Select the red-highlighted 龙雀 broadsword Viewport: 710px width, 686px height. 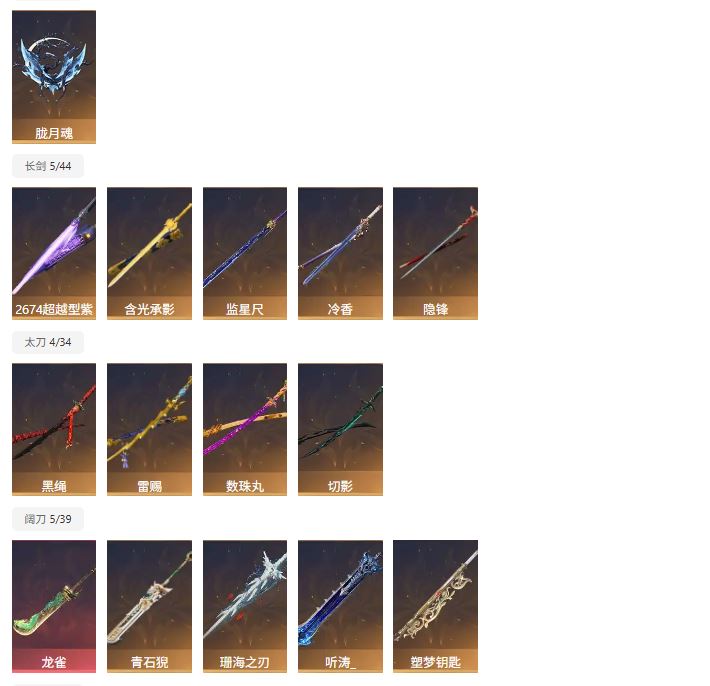54,606
